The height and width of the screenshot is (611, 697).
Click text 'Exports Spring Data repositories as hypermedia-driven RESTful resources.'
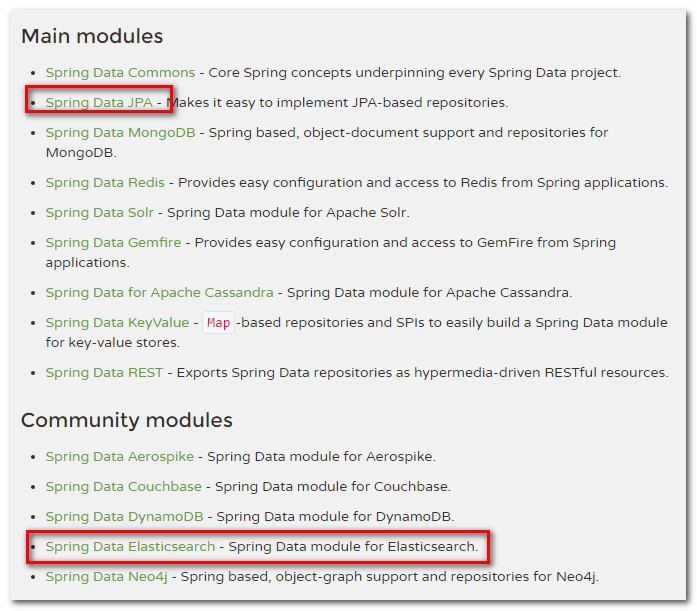[x=423, y=373]
